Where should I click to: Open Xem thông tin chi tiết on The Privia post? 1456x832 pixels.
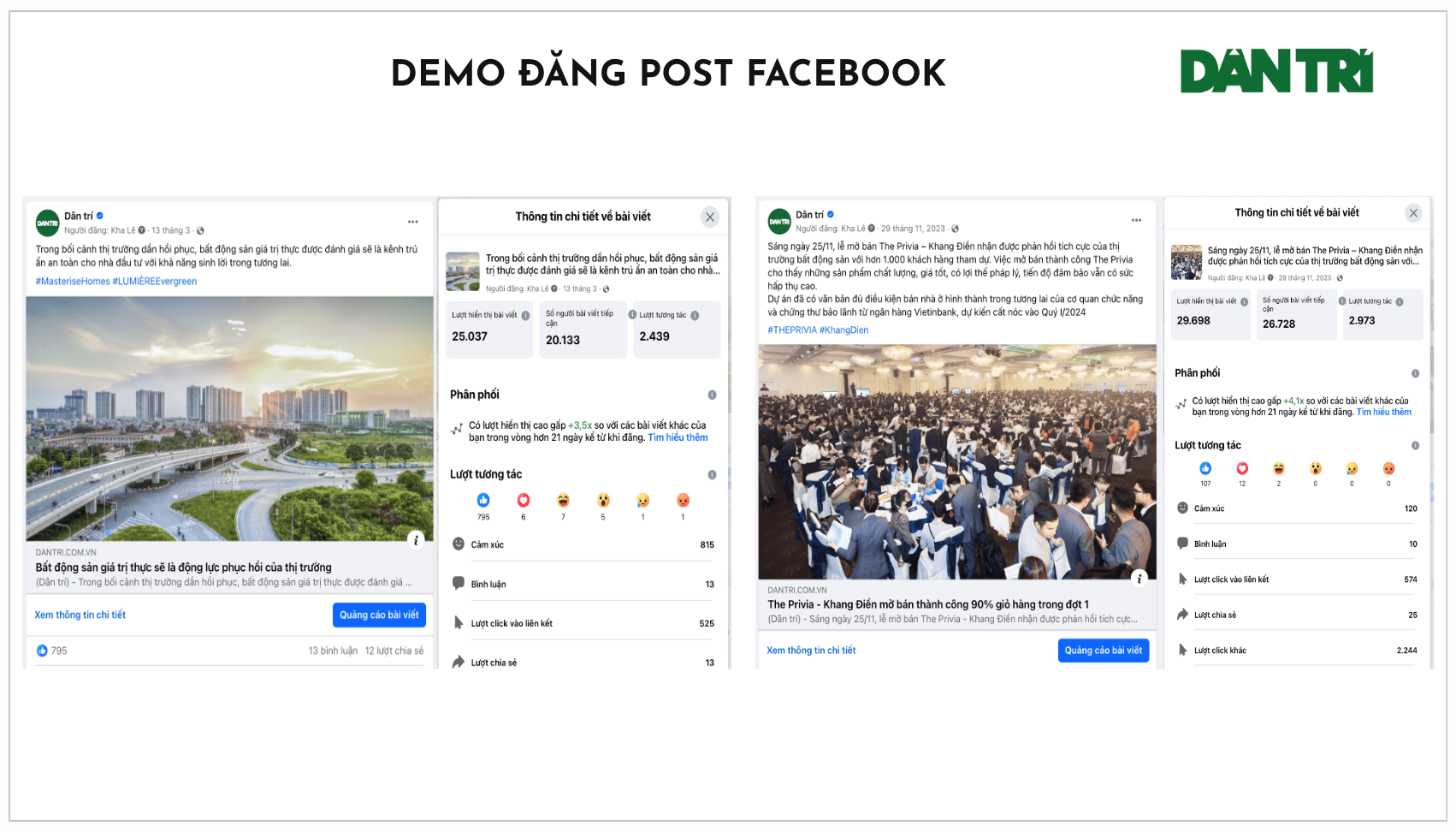[811, 651]
